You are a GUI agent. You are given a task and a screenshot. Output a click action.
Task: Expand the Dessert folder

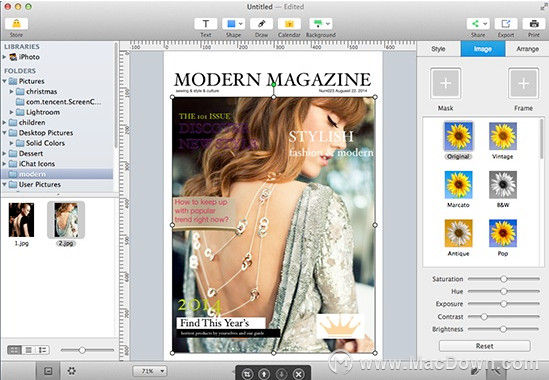tap(4, 153)
